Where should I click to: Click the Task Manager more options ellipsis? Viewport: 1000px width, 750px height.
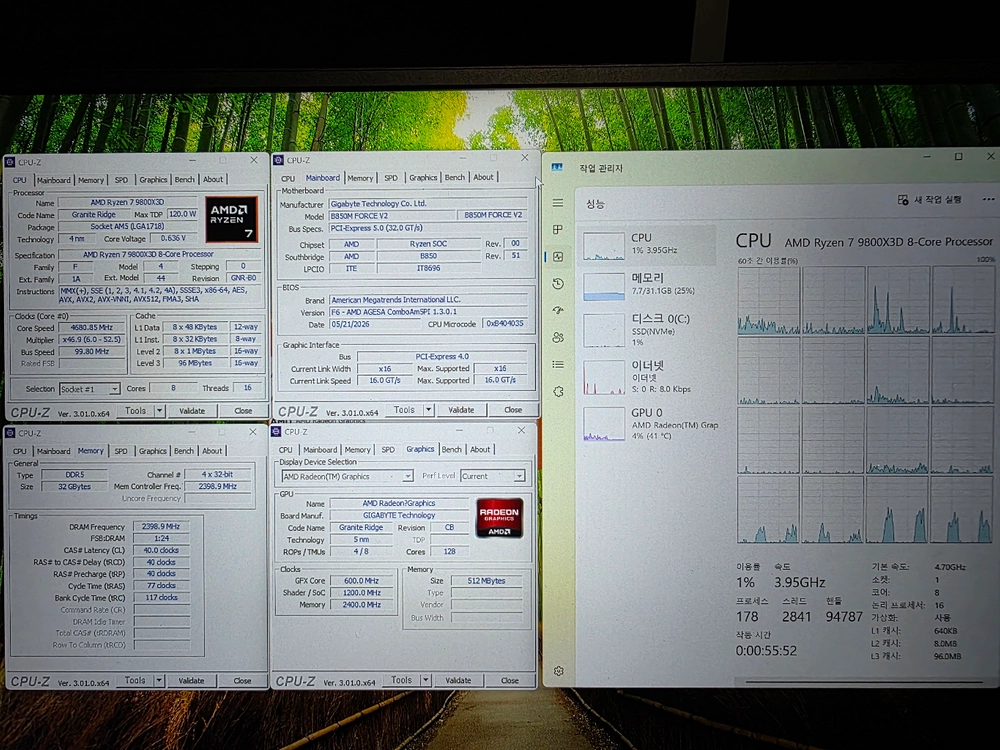(x=989, y=200)
